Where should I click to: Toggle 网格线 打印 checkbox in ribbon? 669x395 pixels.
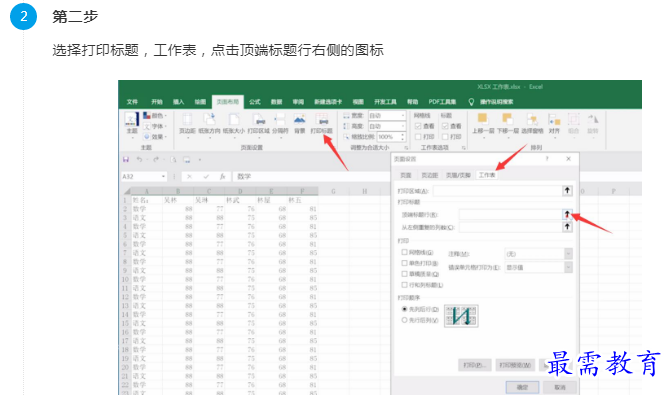418,137
